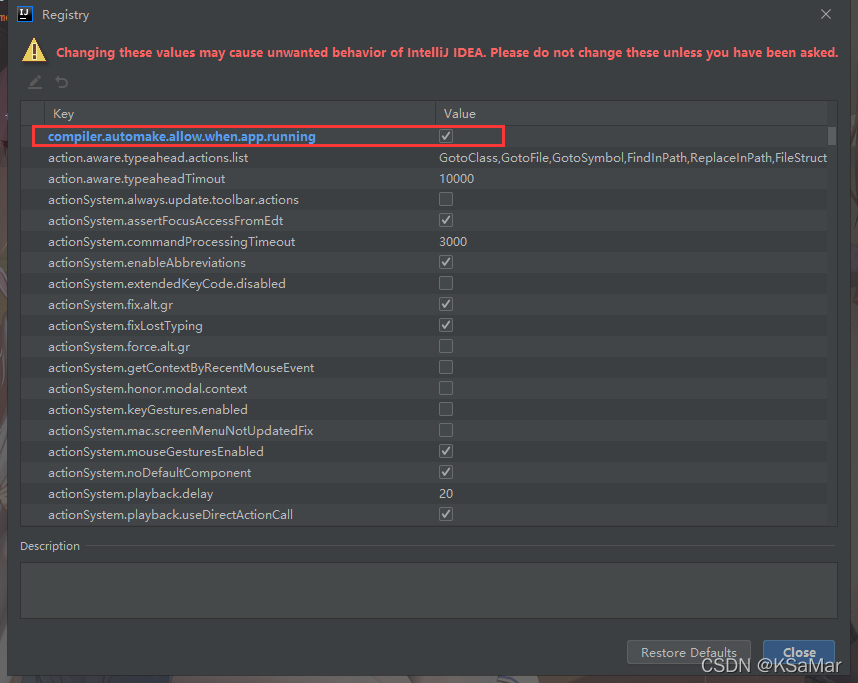The width and height of the screenshot is (858, 683).
Task: Click the IntelliJ logo in the Registry title bar
Action: pos(25,14)
